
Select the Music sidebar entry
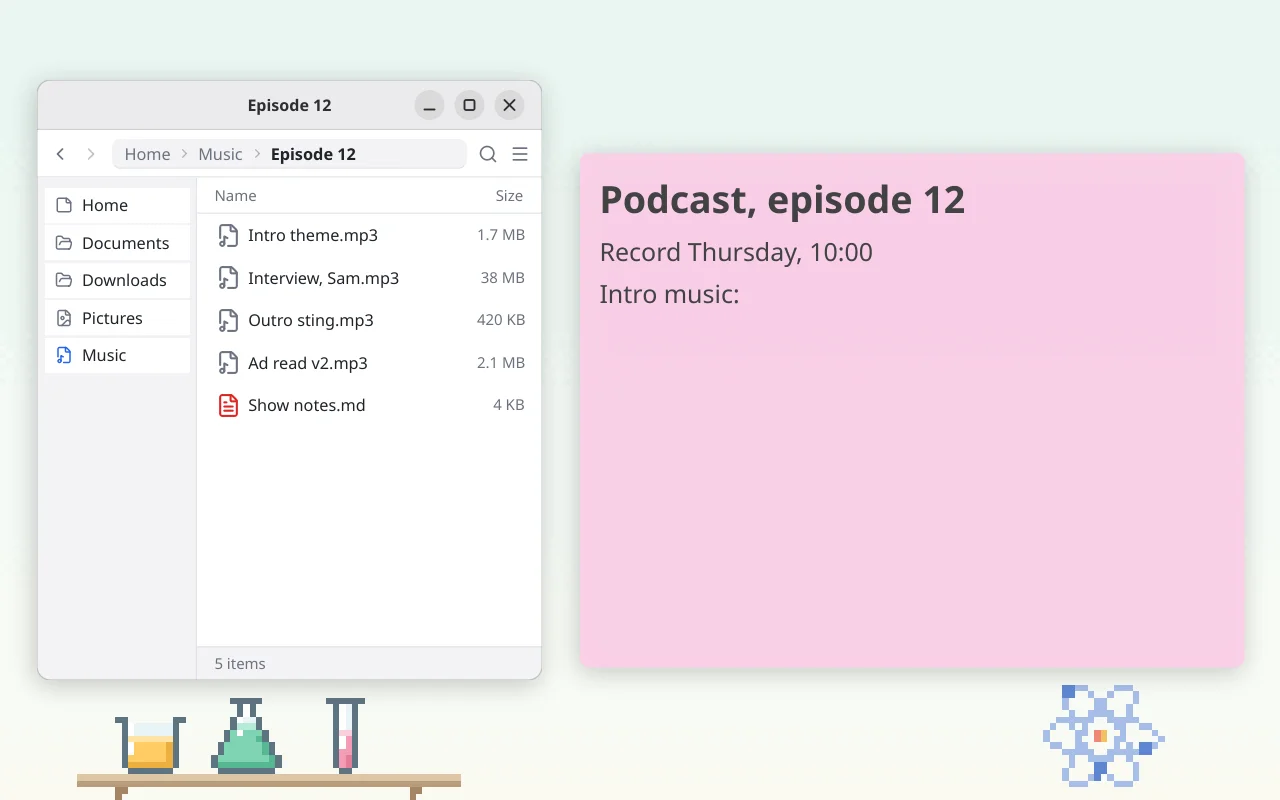[x=117, y=355]
